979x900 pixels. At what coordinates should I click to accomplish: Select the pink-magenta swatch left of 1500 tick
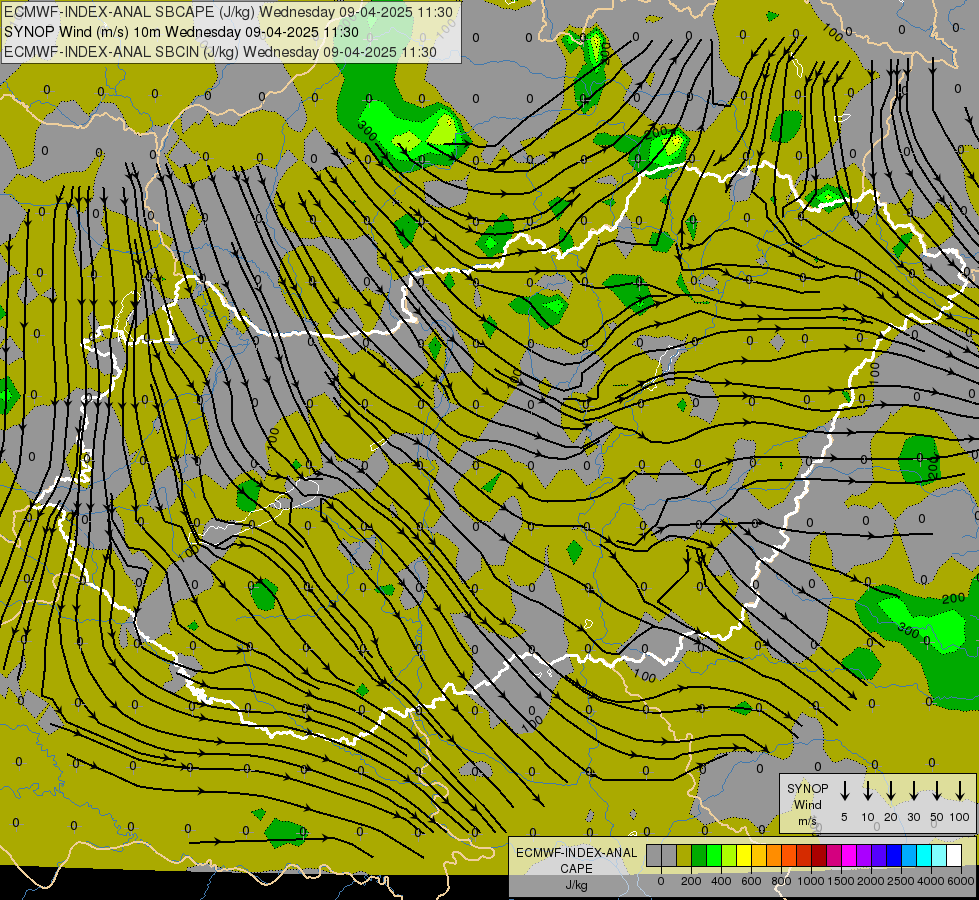[834, 856]
